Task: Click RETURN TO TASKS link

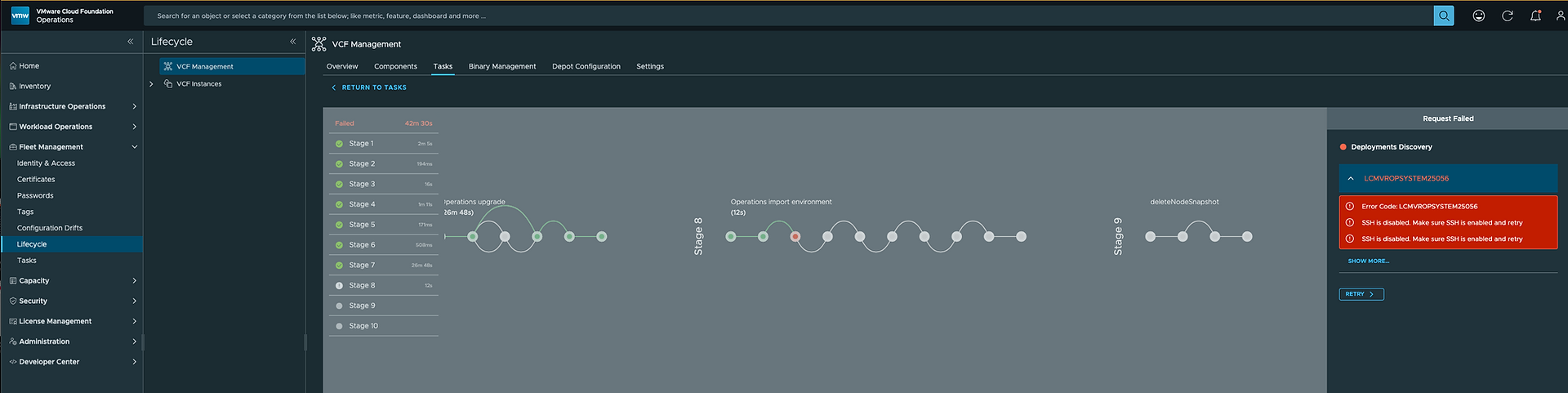Action: tap(369, 87)
